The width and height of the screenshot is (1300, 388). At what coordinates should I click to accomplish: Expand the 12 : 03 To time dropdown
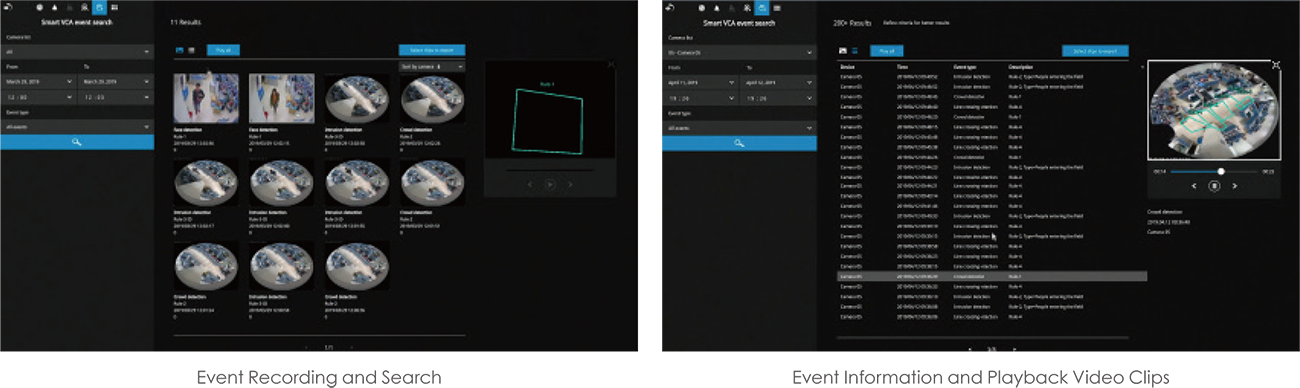[115, 97]
